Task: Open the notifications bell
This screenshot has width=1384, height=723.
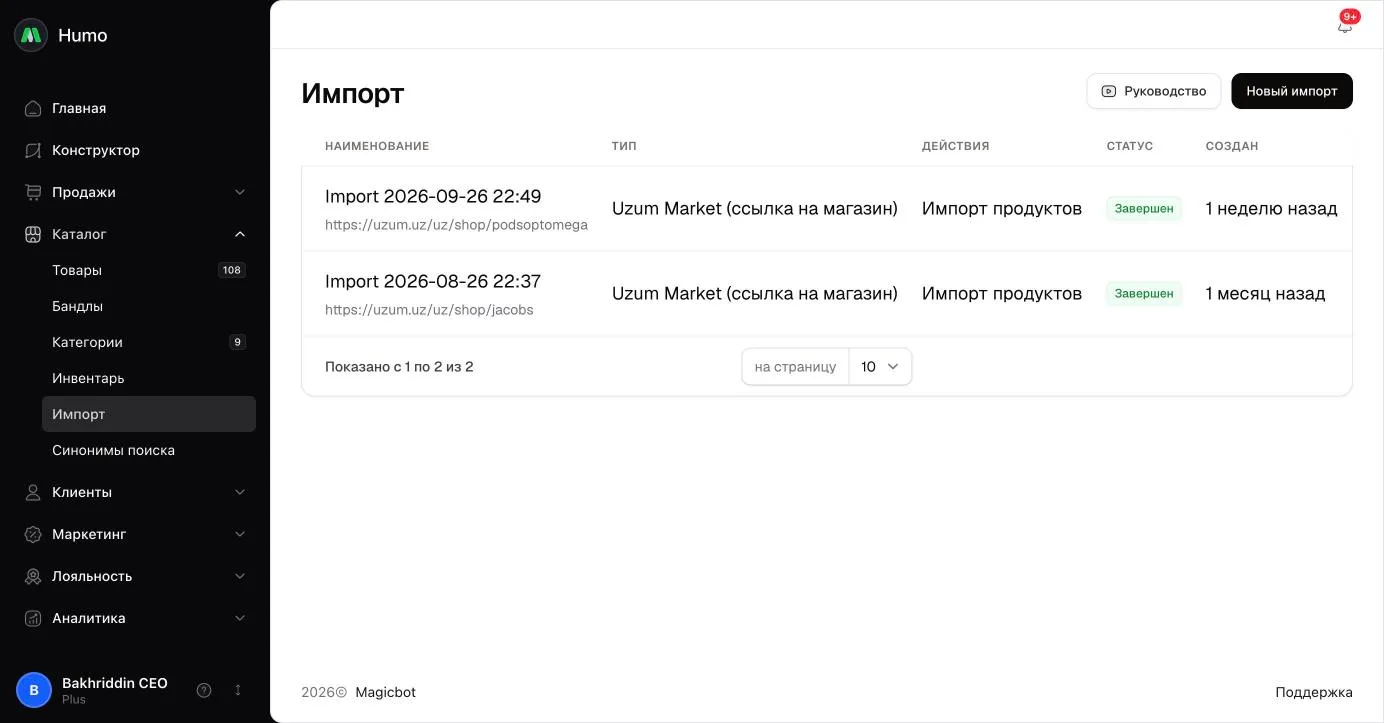Action: click(x=1345, y=26)
